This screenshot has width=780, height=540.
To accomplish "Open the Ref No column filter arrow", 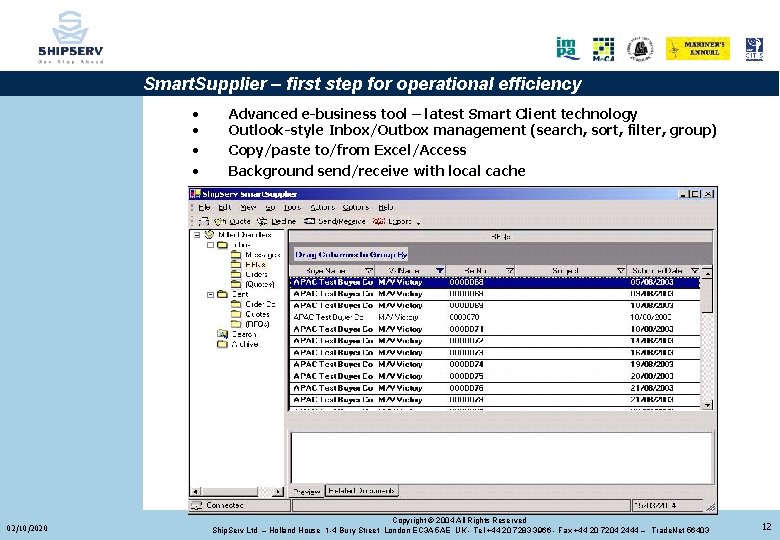I will (510, 270).
